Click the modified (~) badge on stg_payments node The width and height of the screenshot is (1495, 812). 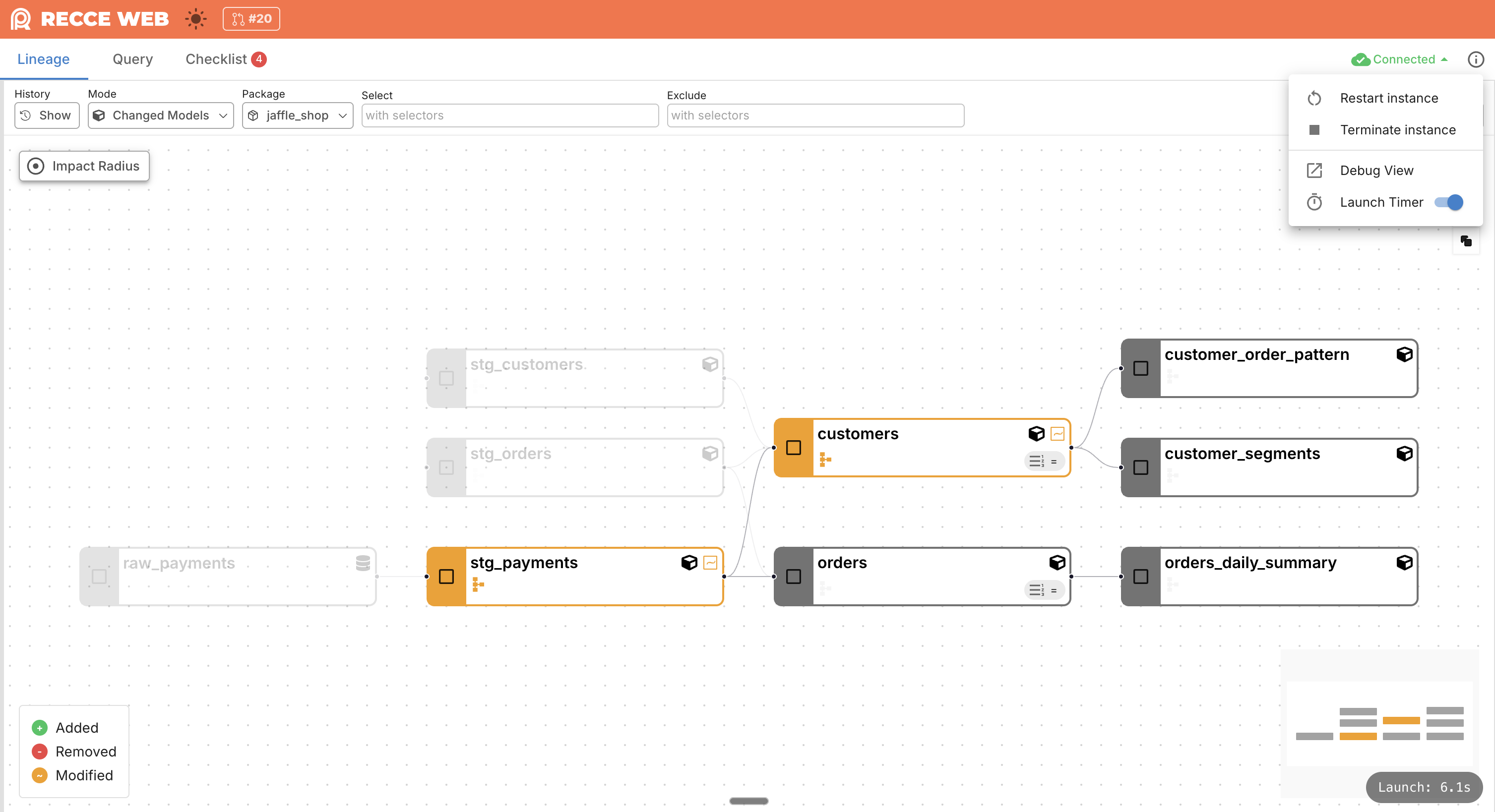(x=710, y=562)
